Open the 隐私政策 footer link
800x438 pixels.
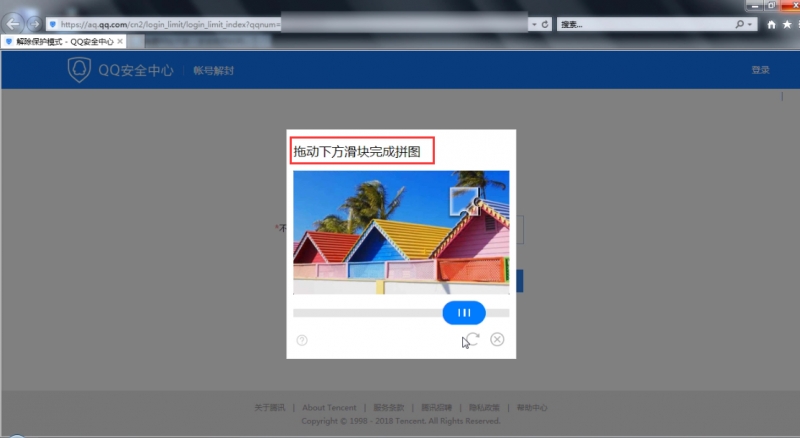[484, 407]
